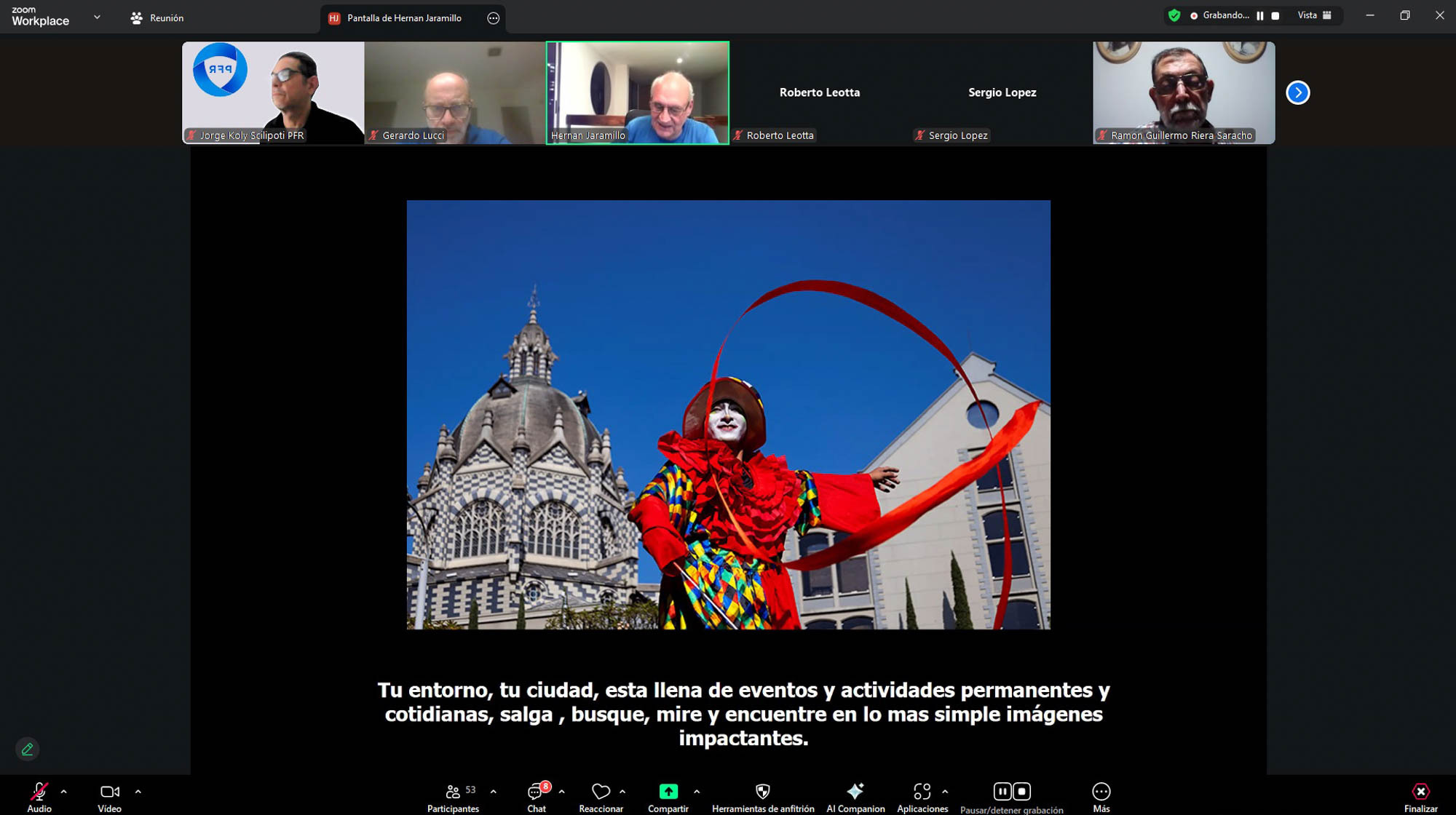Open the AI Companion panel
1456x815 pixels.
coord(855,792)
